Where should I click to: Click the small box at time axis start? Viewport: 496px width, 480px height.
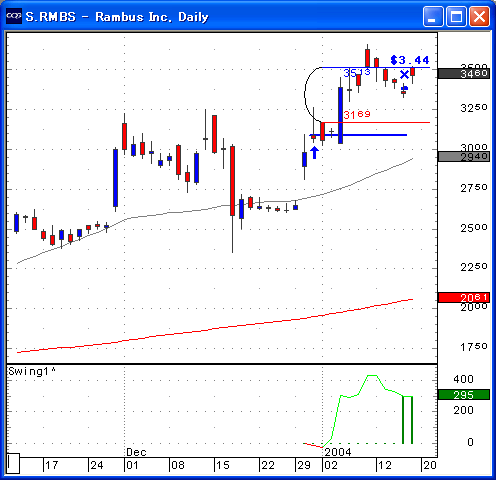[13, 463]
